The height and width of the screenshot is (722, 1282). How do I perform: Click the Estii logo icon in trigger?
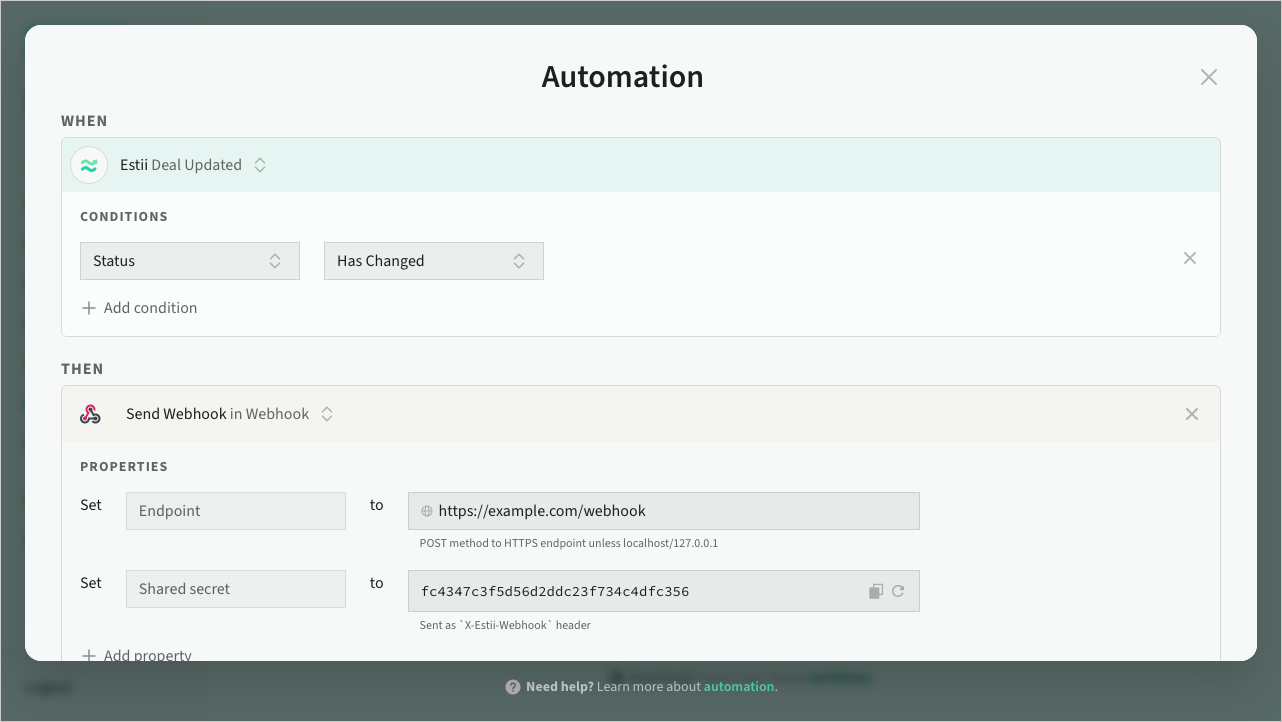click(89, 166)
